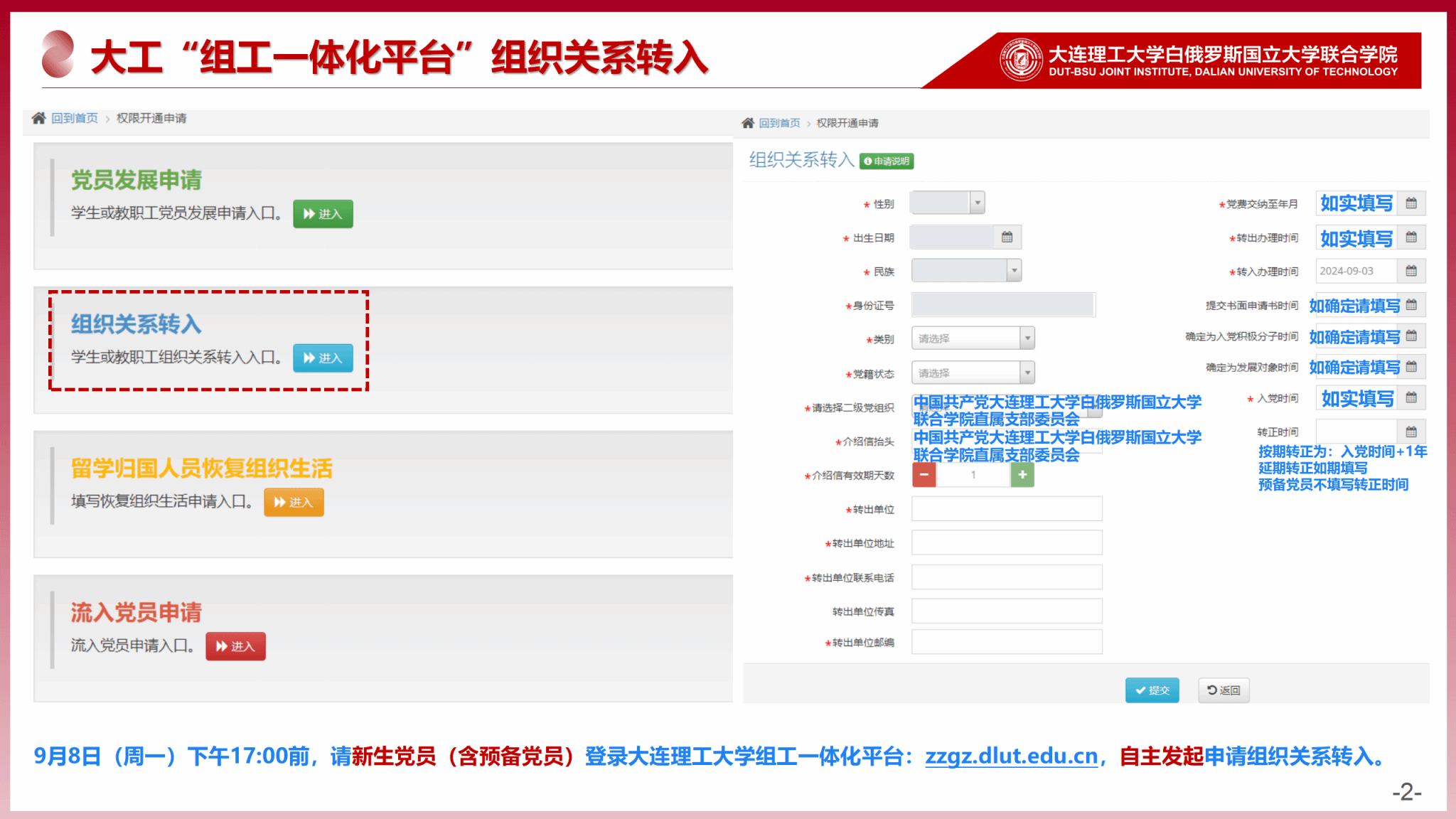Viewport: 1456px width, 819px height.
Task: Increase 介绍信有效期天数 with green plus
Action: coord(1022,474)
